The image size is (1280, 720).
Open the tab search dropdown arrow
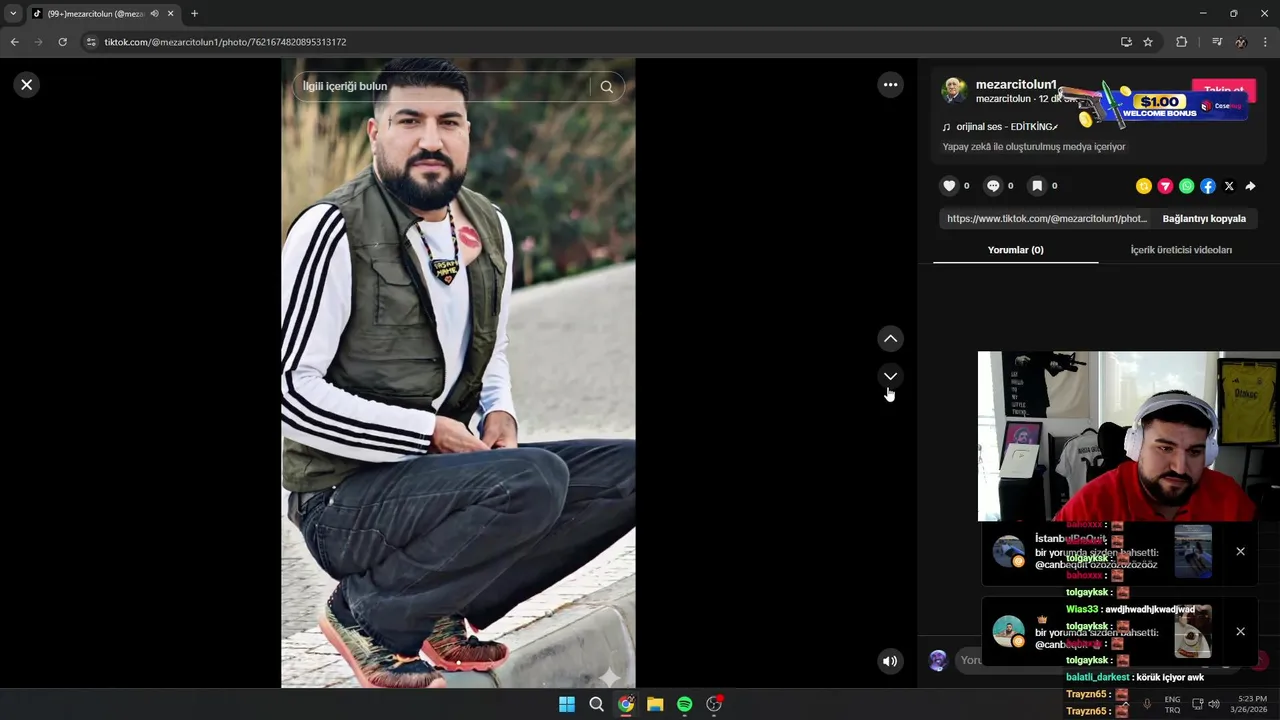[x=13, y=14]
